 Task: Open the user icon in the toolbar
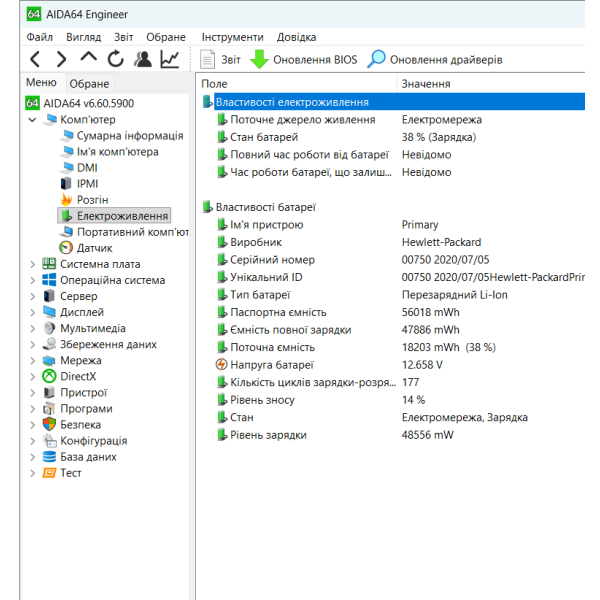142,59
